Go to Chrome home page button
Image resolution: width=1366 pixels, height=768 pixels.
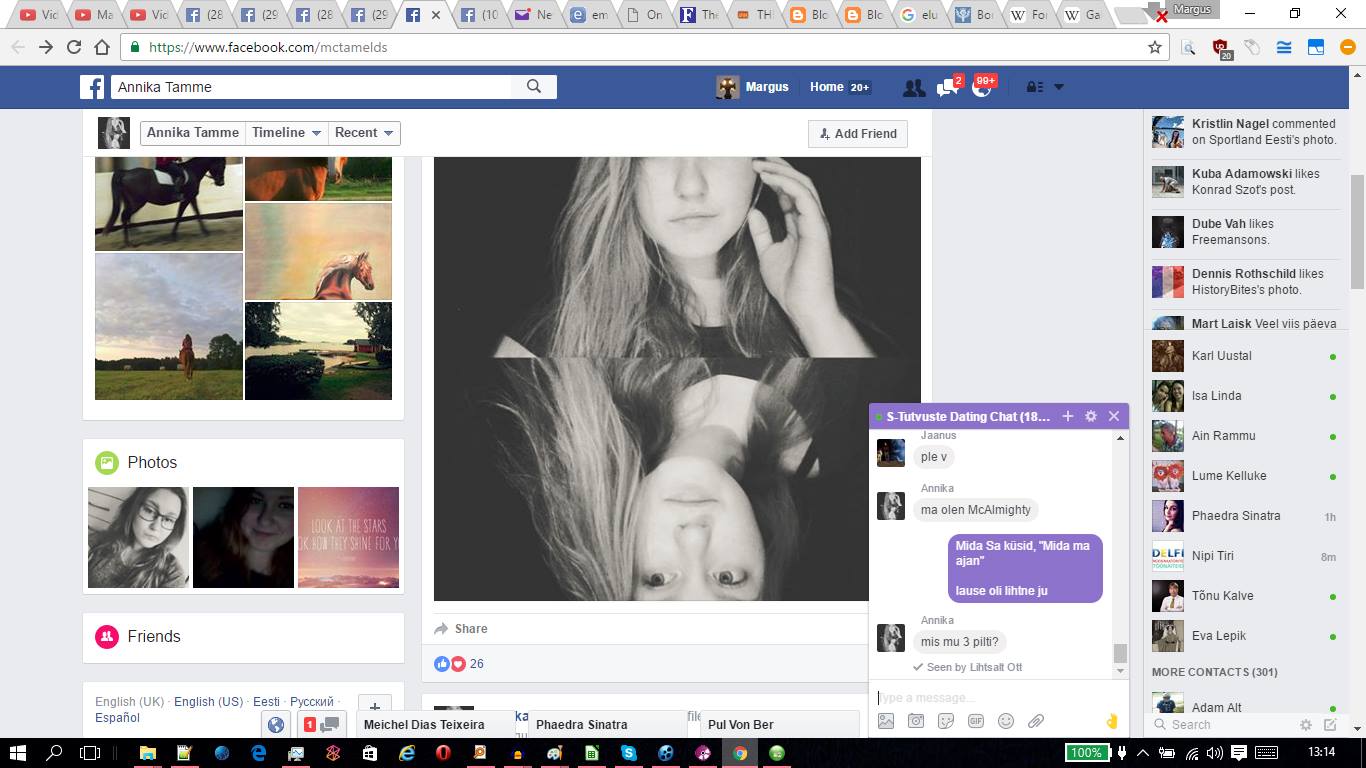(102, 47)
